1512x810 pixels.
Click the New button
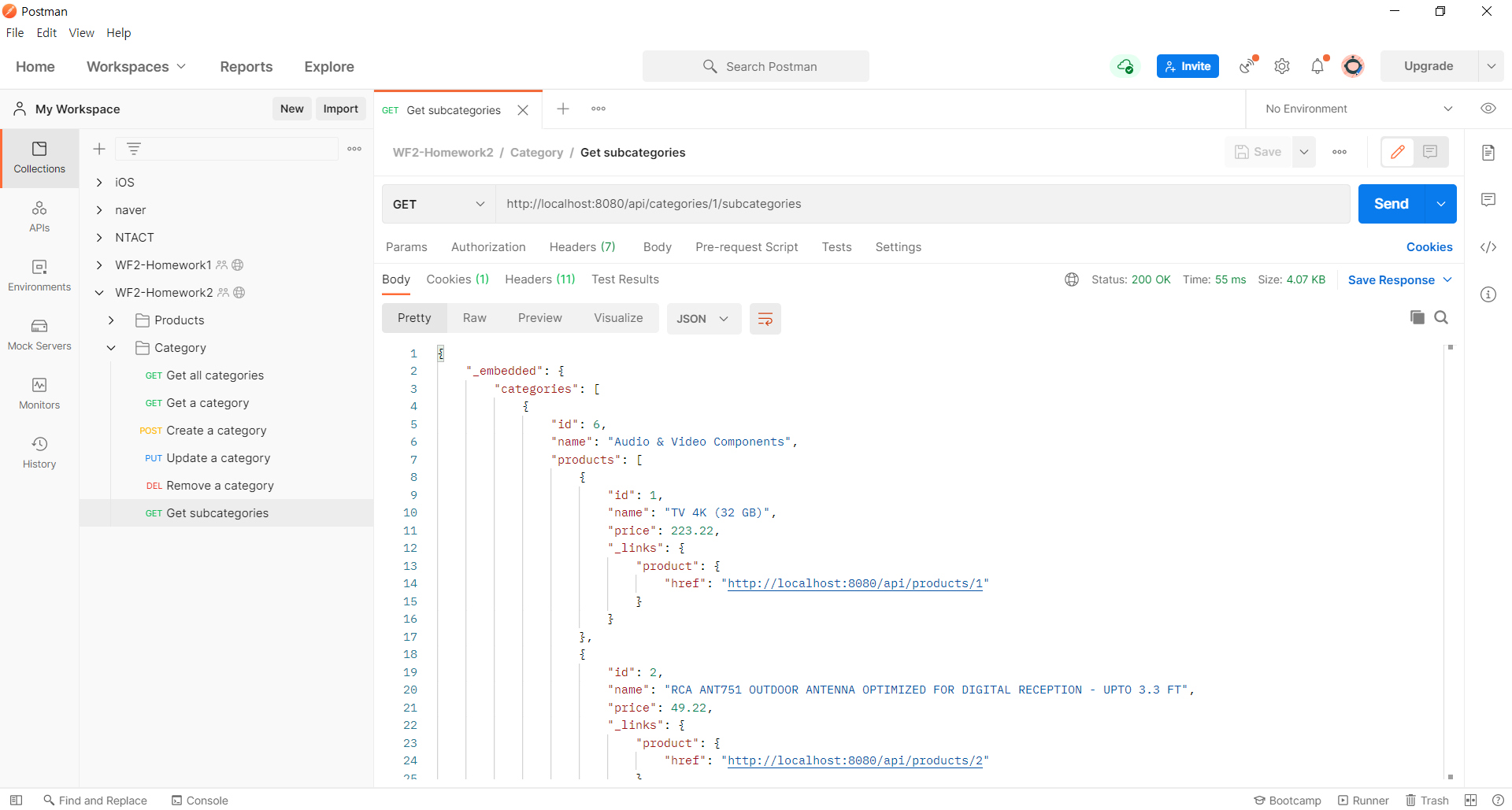click(x=292, y=109)
